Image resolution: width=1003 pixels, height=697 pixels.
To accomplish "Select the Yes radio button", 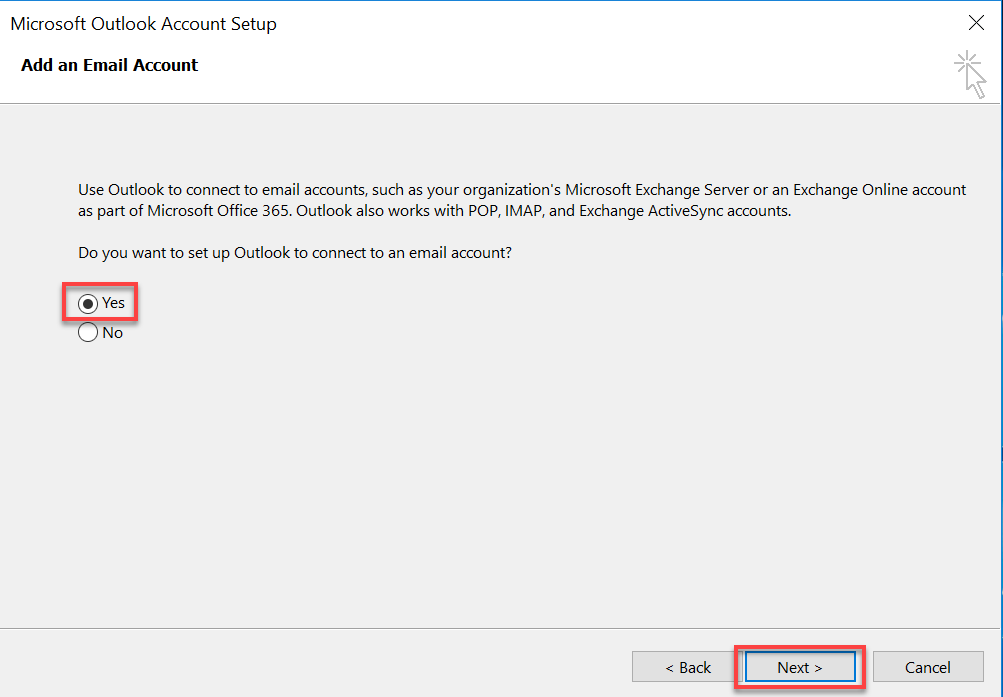I will coord(88,303).
